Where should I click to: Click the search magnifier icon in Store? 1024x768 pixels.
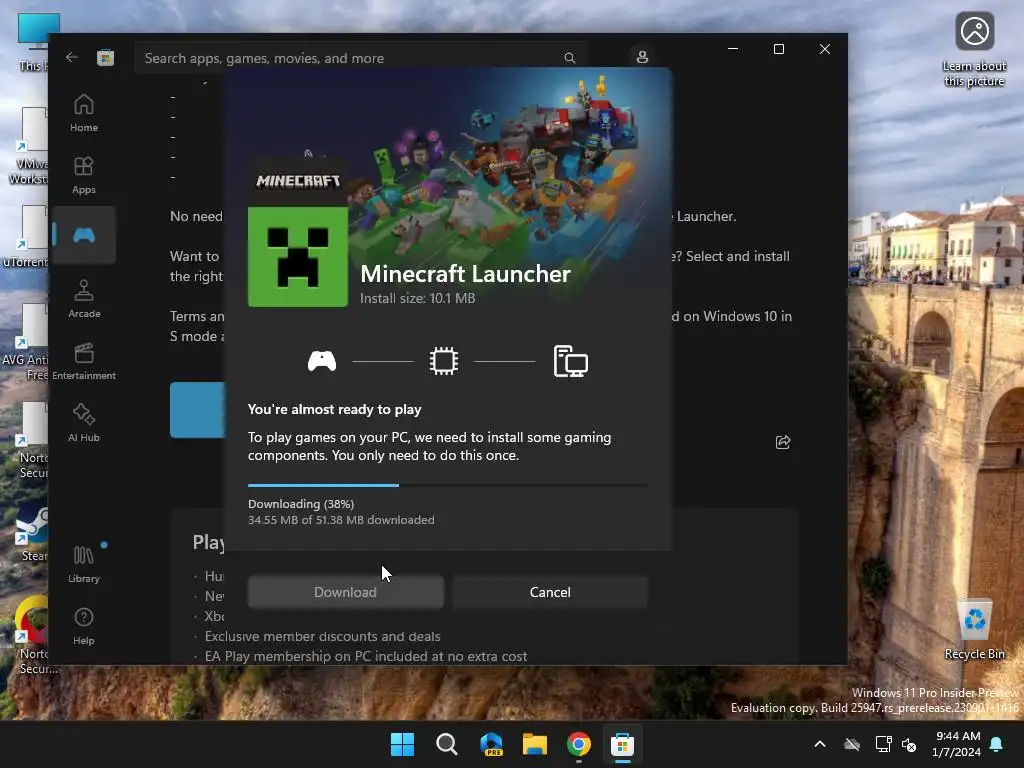[x=569, y=58]
